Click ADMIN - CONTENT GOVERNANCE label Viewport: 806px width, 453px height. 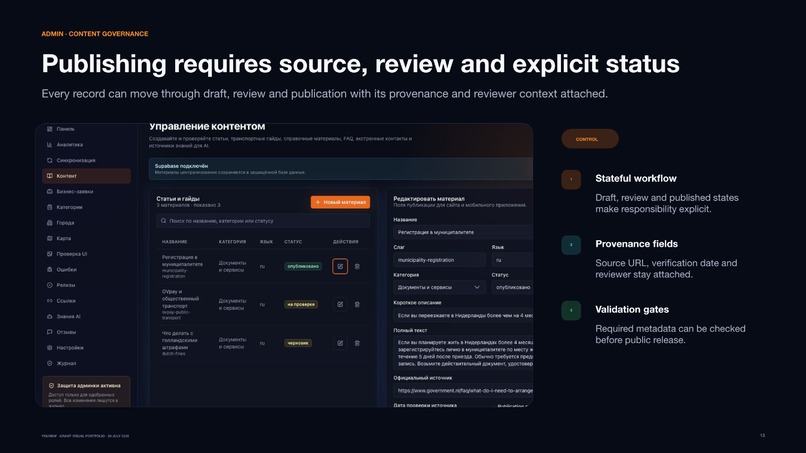(95, 34)
